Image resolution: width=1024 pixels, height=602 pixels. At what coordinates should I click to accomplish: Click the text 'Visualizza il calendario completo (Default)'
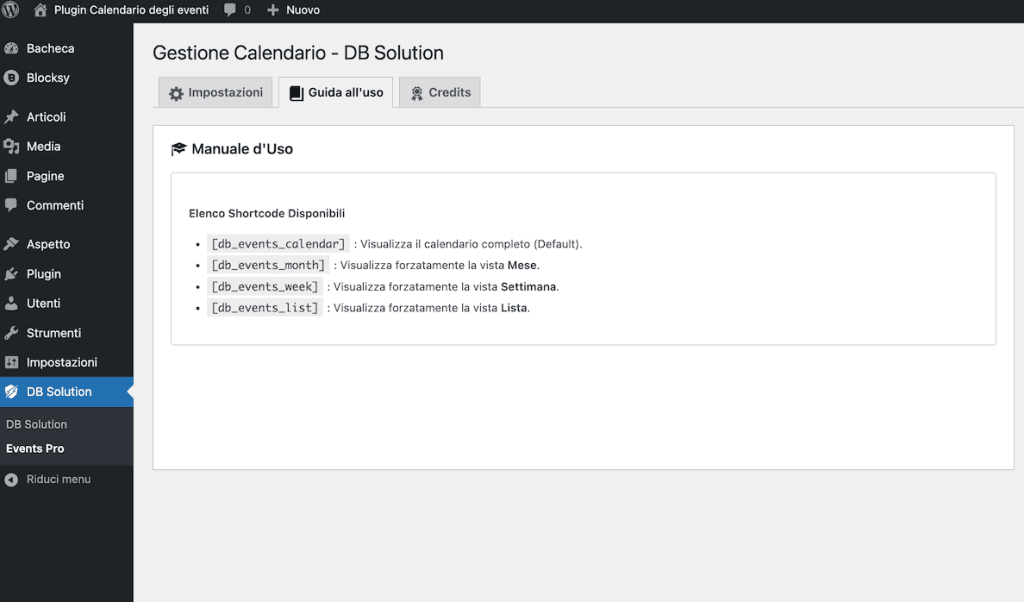pyautogui.click(x=470, y=244)
